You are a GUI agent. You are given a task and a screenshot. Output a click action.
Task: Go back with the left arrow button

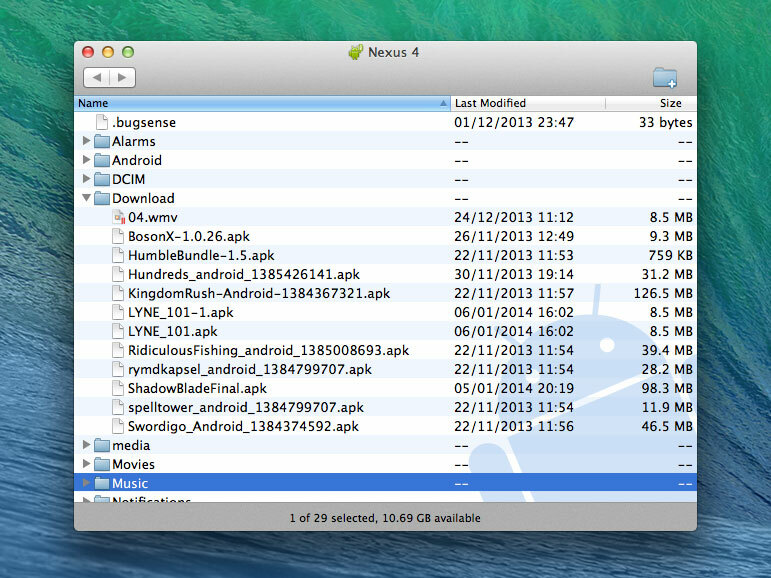(97, 77)
